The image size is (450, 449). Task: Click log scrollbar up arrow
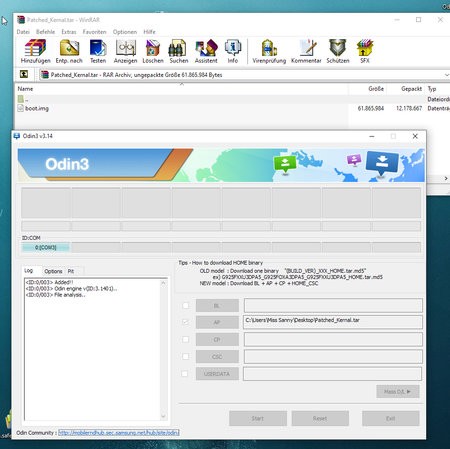tap(163, 283)
